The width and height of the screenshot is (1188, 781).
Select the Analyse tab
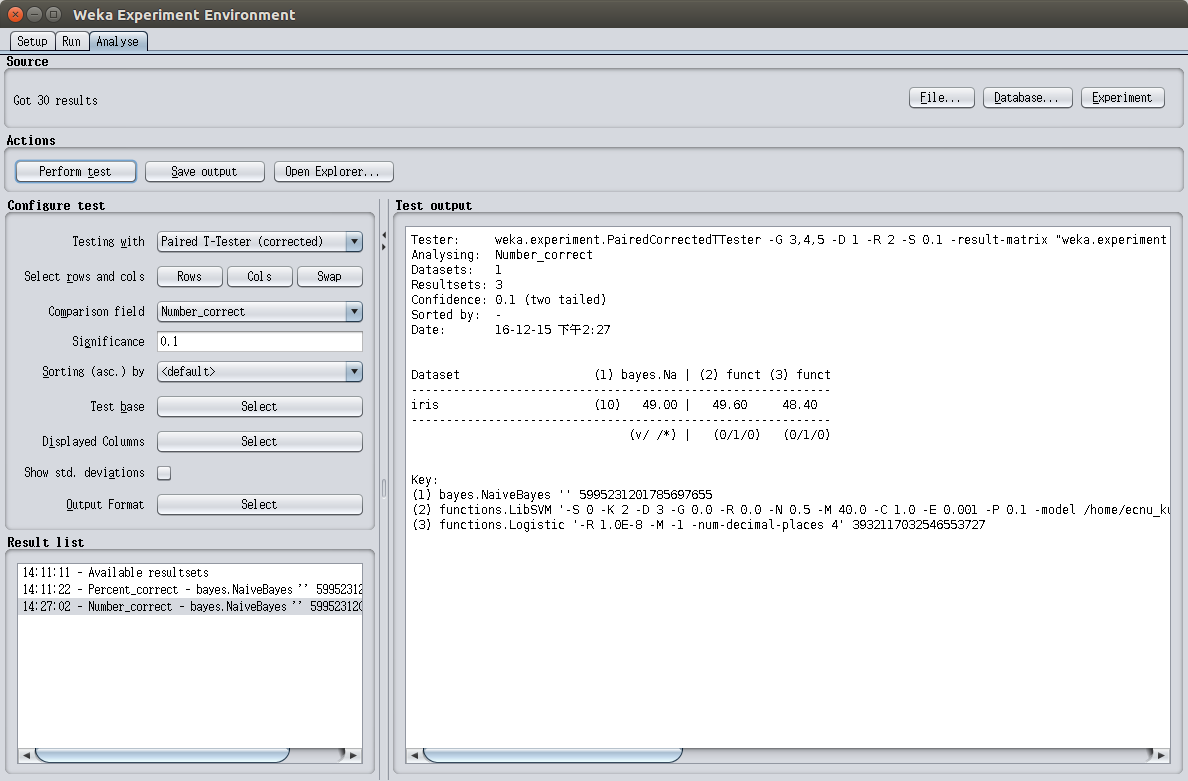pyautogui.click(x=118, y=41)
